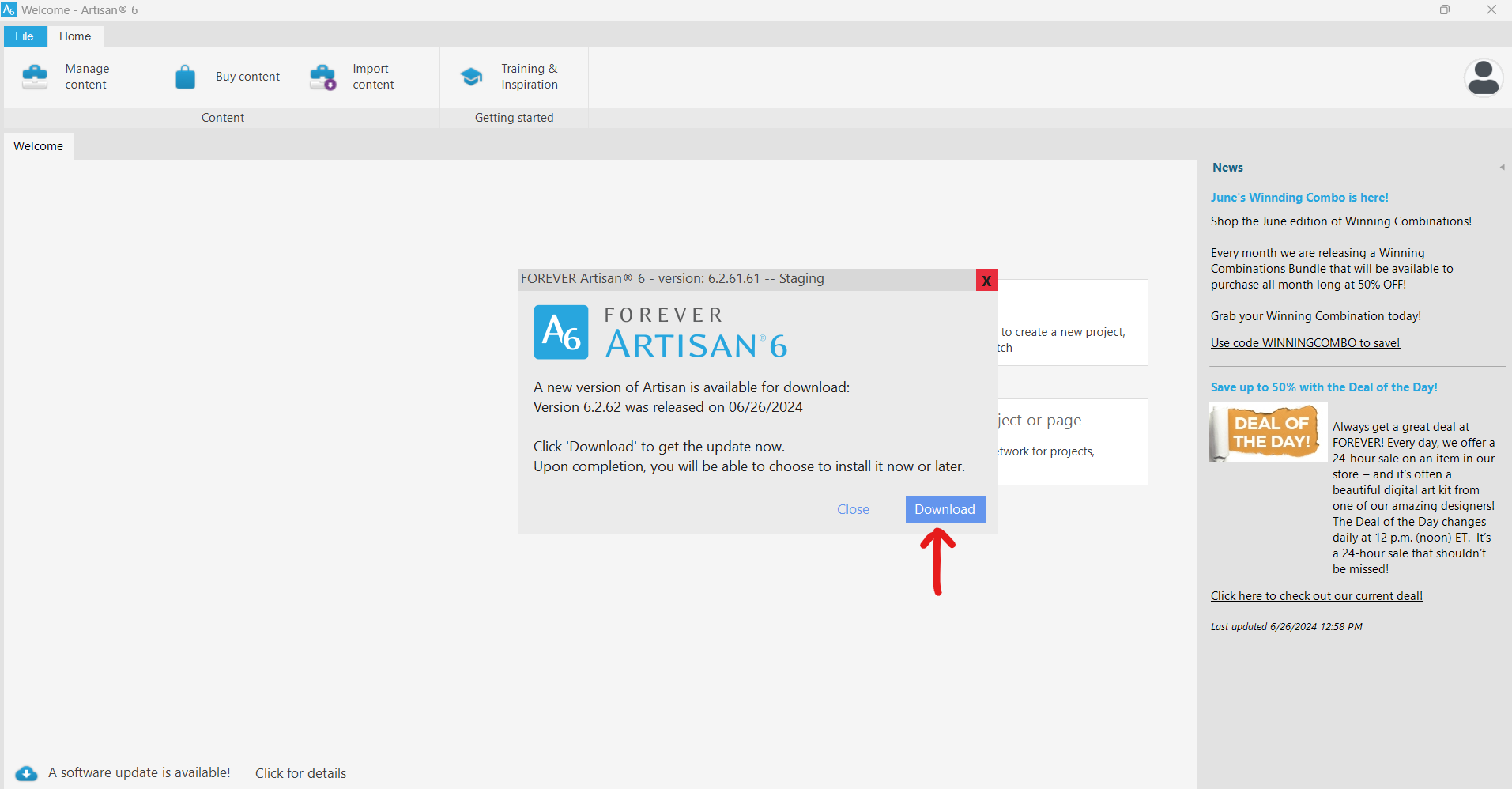Click 'Last updated 6/26/2024 12:58 PM' text

click(x=1287, y=626)
